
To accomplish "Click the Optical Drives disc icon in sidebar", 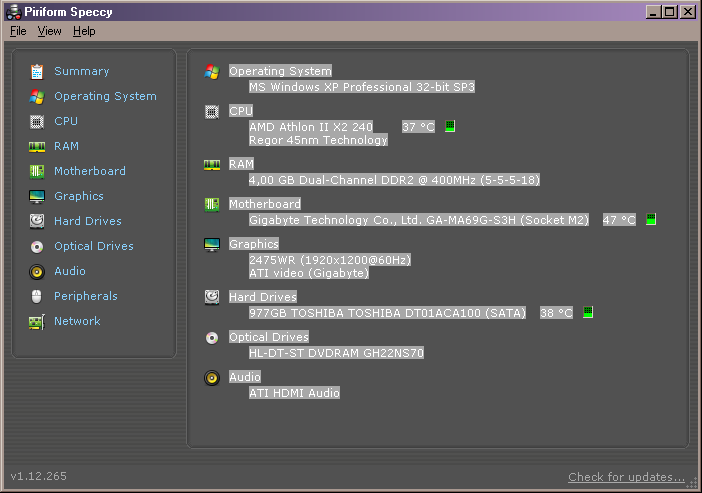I will pos(37,247).
